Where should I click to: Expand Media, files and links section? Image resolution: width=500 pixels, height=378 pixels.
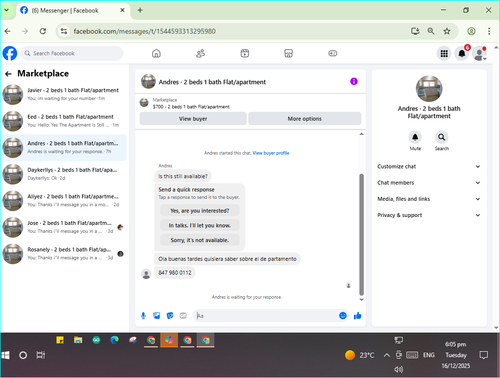click(x=429, y=199)
